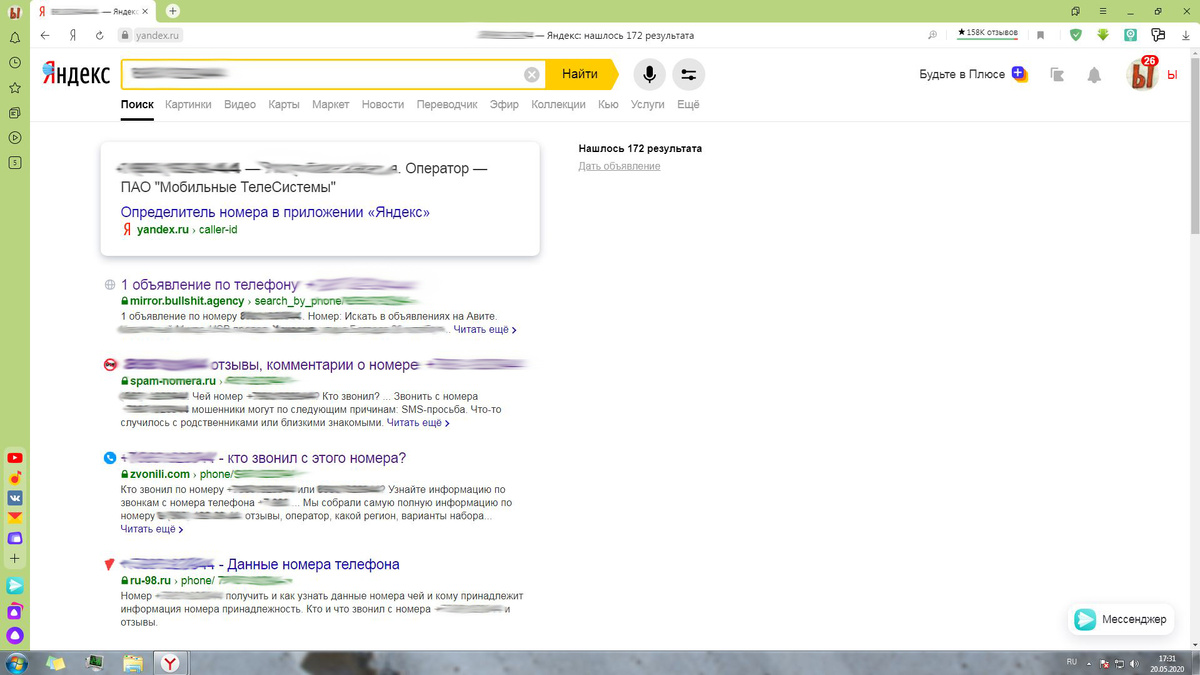Start voice search with microphone
The height and width of the screenshot is (675, 1200).
point(650,74)
